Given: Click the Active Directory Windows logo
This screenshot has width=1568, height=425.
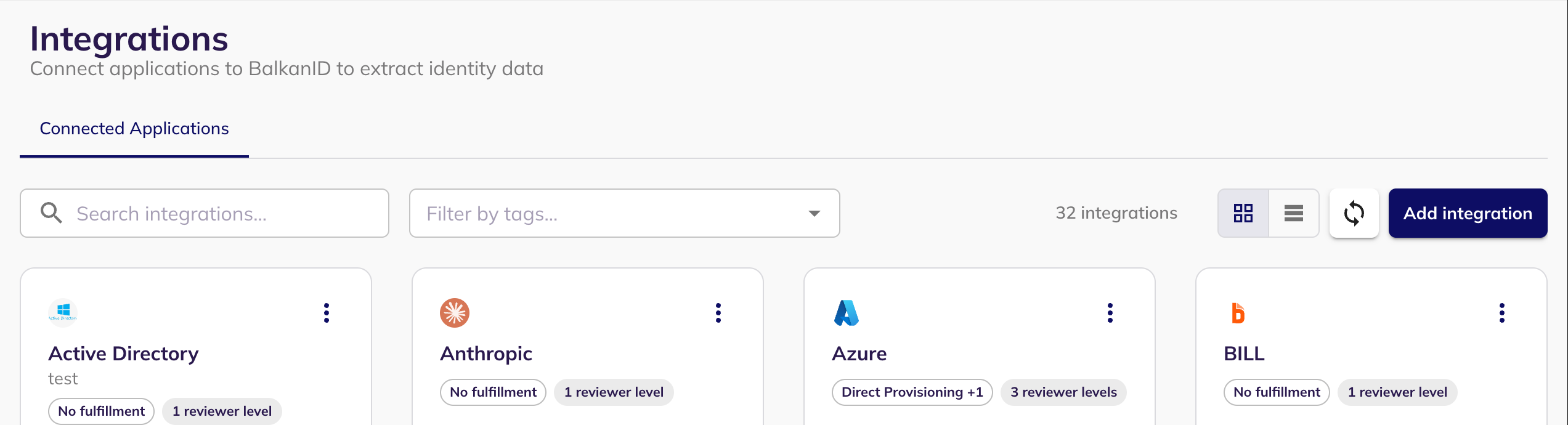Looking at the screenshot, I should (x=63, y=312).
